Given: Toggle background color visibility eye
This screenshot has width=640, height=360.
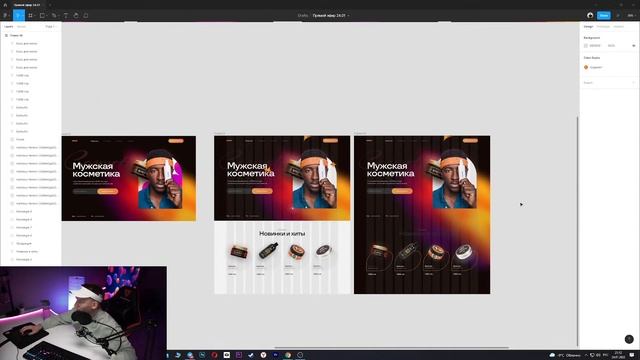Looking at the screenshot, I should click(x=633, y=46).
